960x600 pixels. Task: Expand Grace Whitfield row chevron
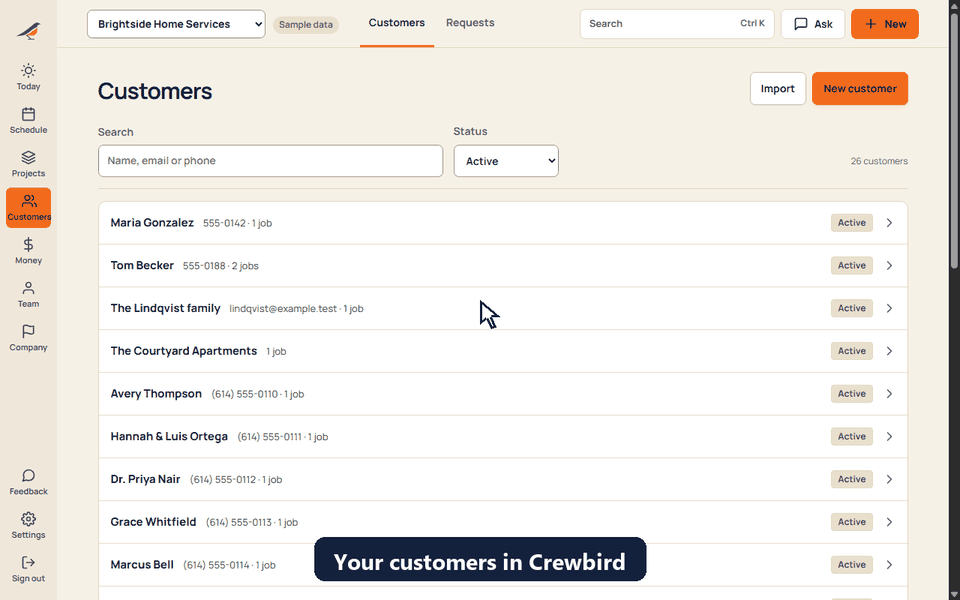(x=889, y=522)
